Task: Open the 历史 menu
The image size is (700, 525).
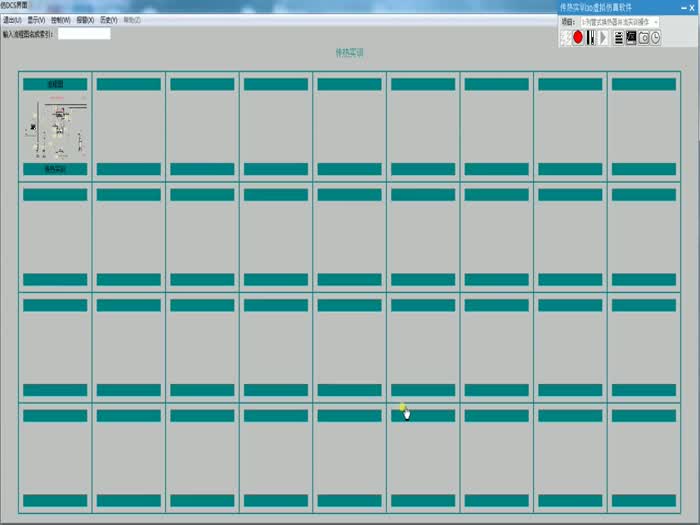Action: click(x=108, y=20)
